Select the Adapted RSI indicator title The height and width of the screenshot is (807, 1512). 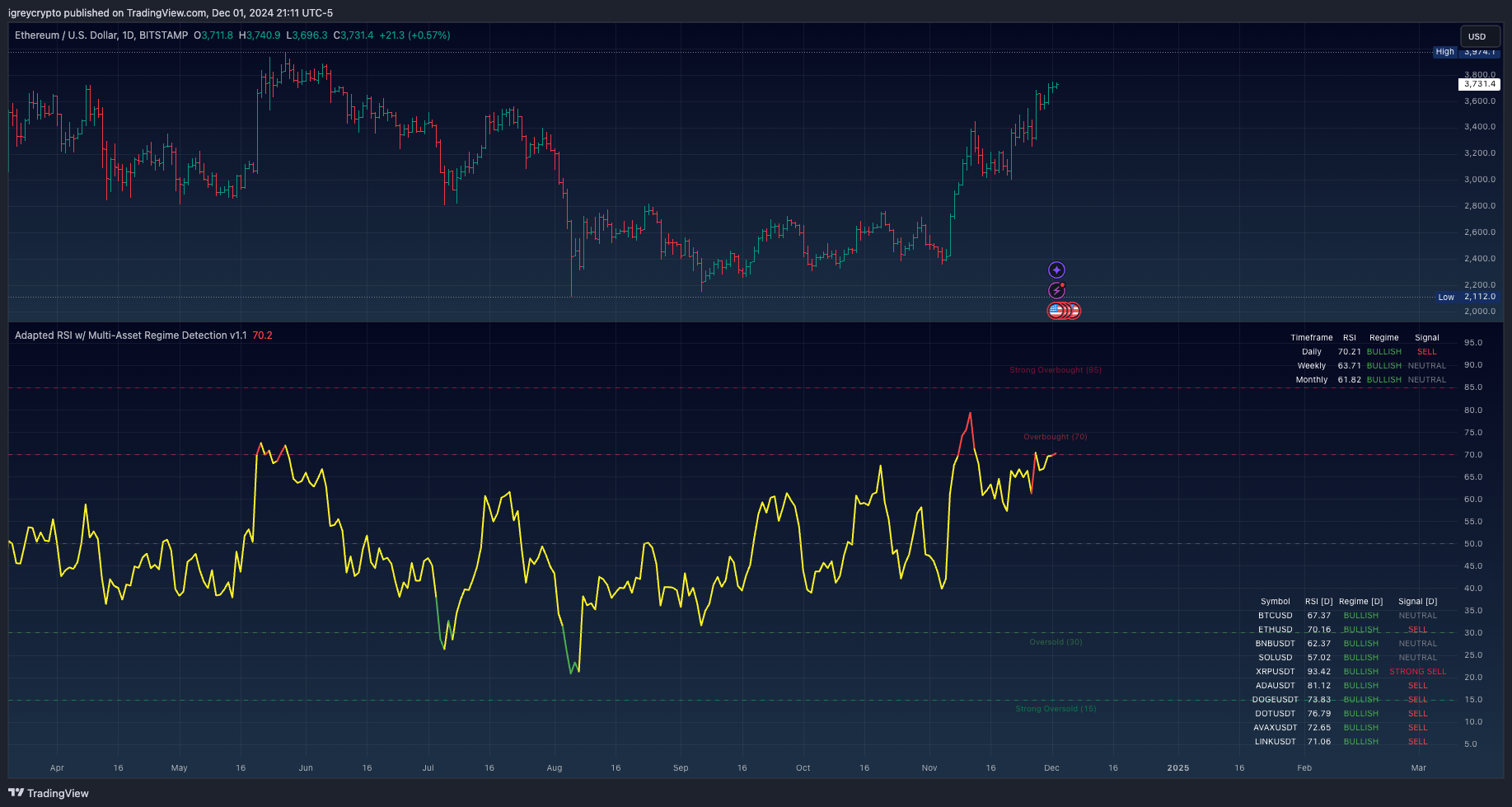coord(130,335)
